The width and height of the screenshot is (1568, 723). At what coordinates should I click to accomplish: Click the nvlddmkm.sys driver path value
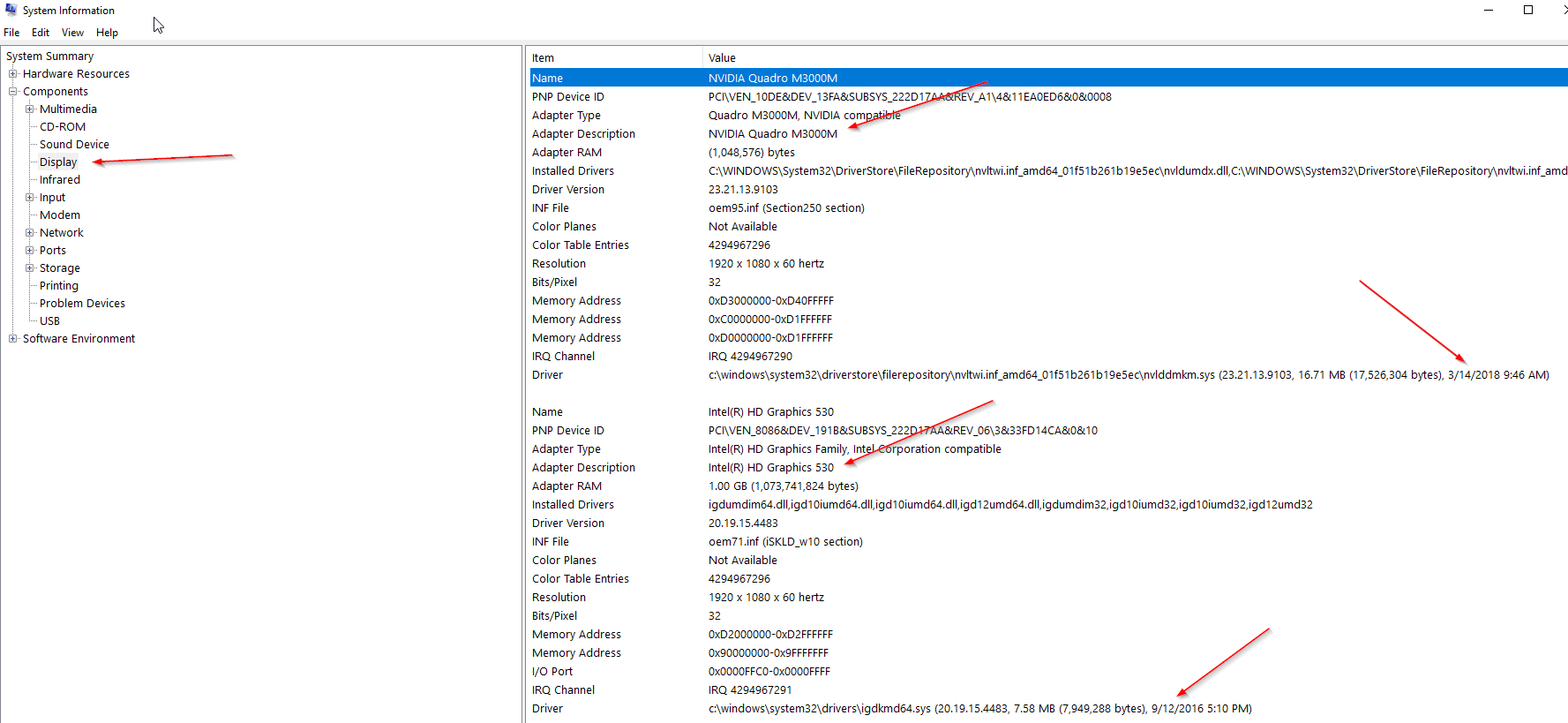[1129, 375]
